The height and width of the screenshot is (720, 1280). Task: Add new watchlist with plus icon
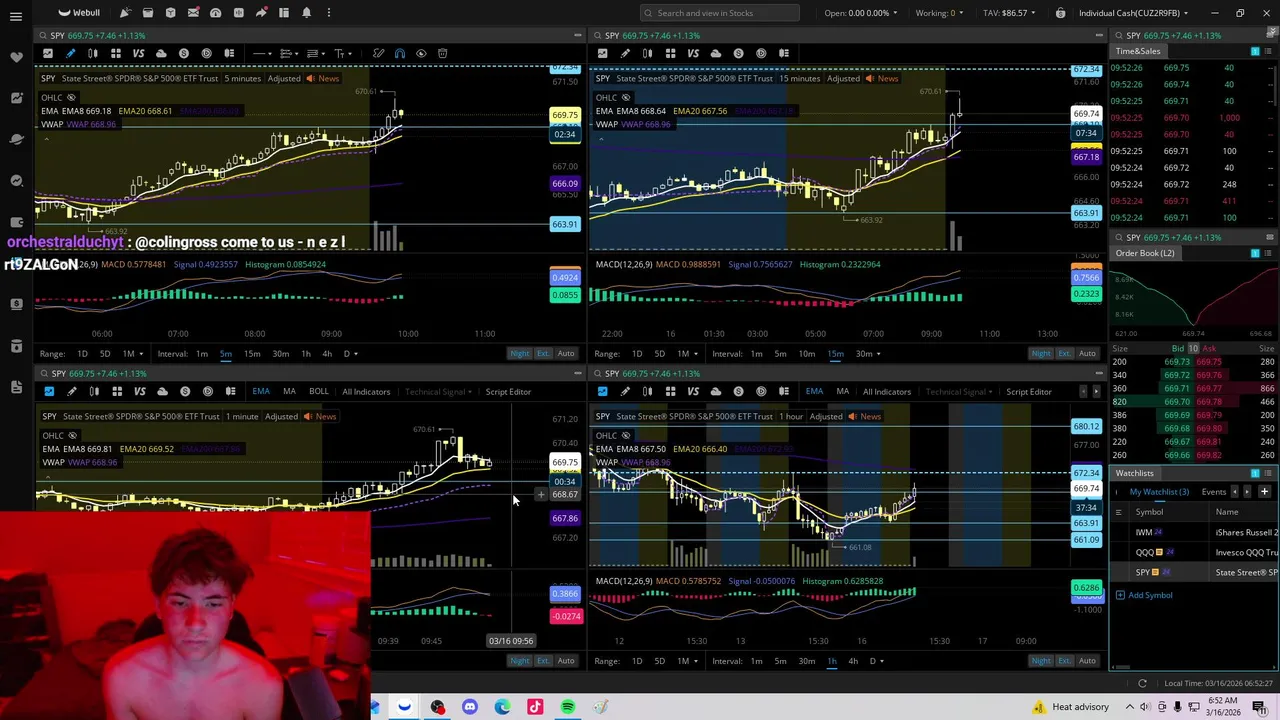[x=1264, y=491]
